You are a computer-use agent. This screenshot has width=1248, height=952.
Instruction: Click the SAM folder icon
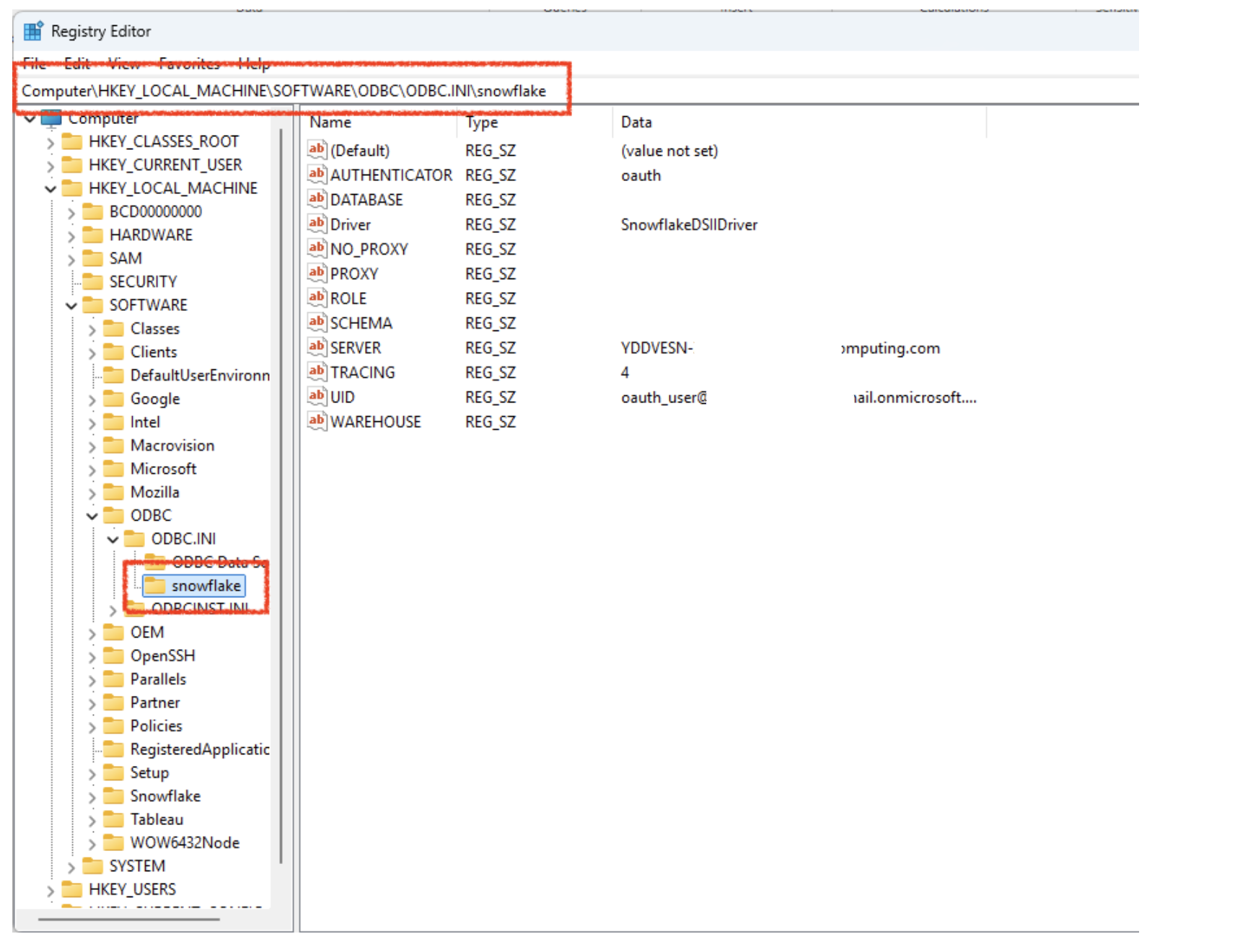click(93, 257)
